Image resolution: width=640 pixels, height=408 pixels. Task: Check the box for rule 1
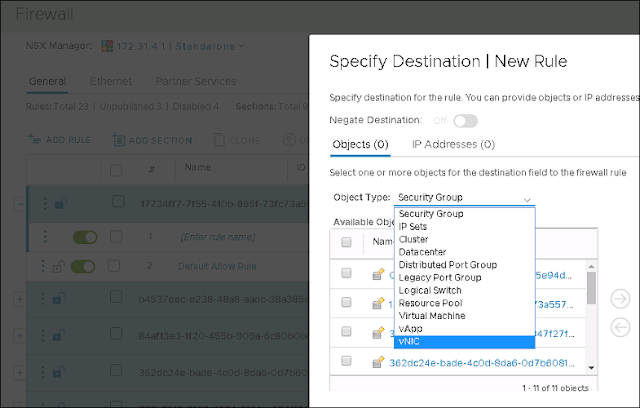click(116, 237)
